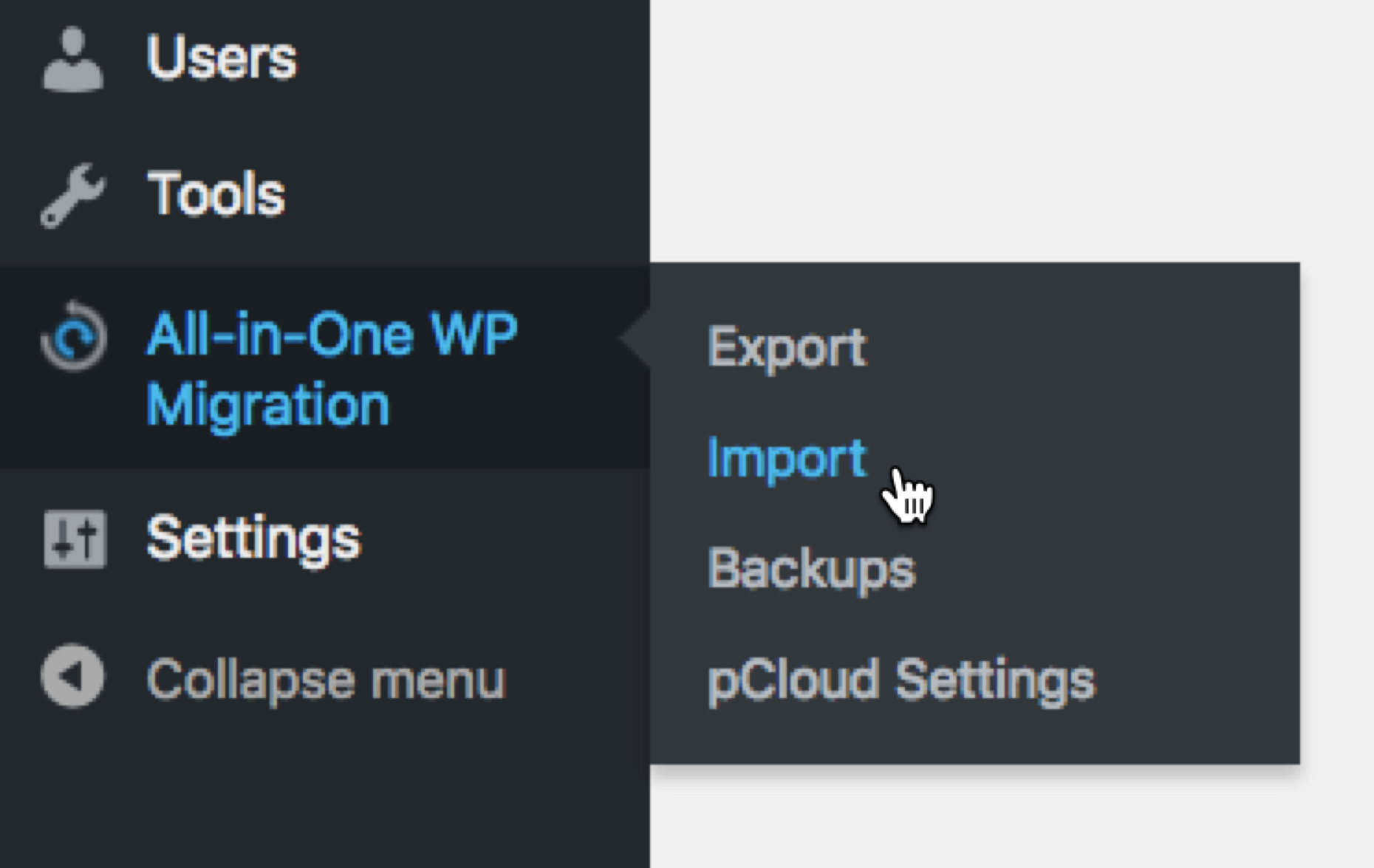Click the Collapse menu arrow icon

click(72, 677)
